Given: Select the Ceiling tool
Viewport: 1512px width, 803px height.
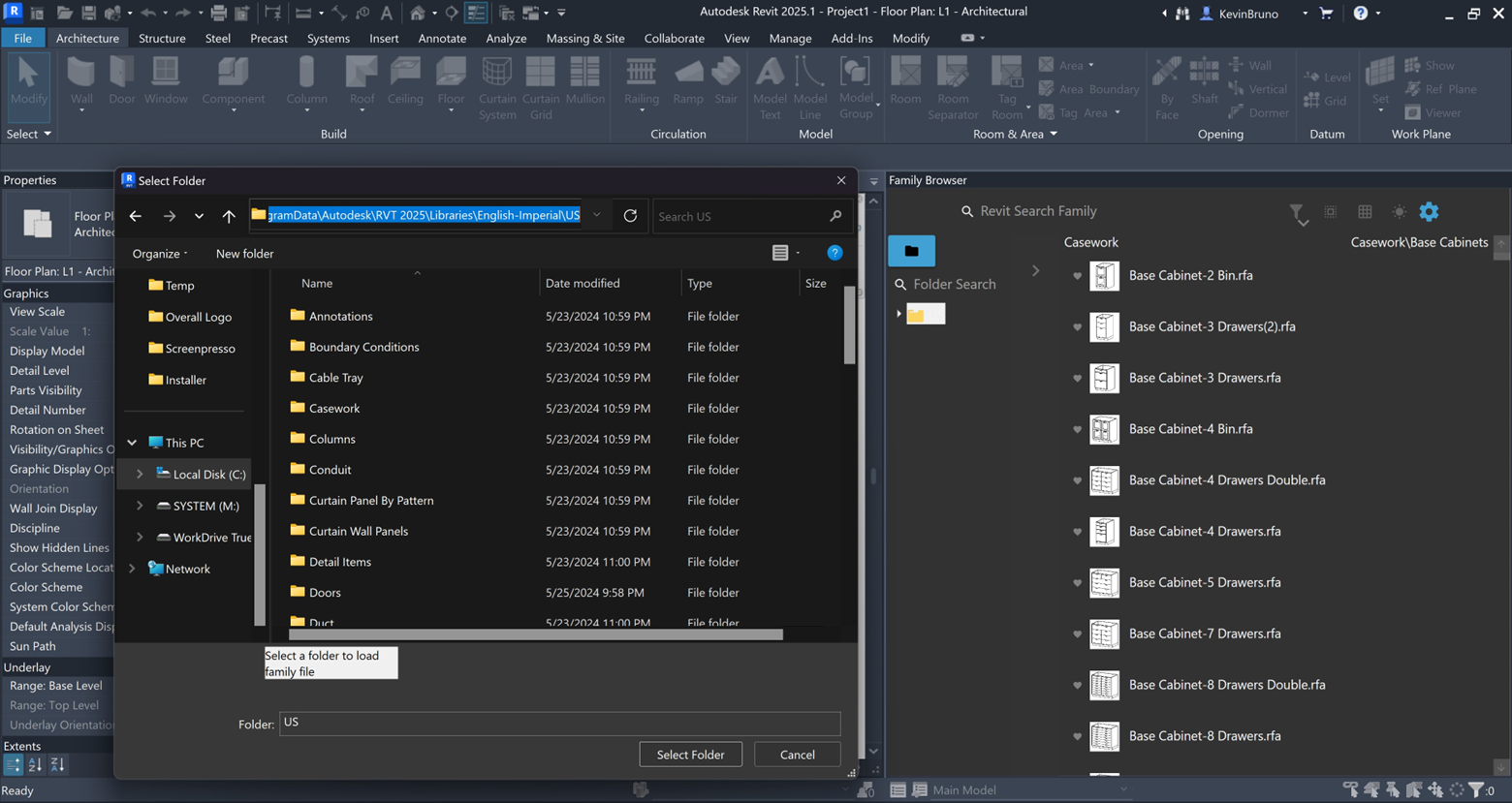Looking at the screenshot, I should 405,81.
